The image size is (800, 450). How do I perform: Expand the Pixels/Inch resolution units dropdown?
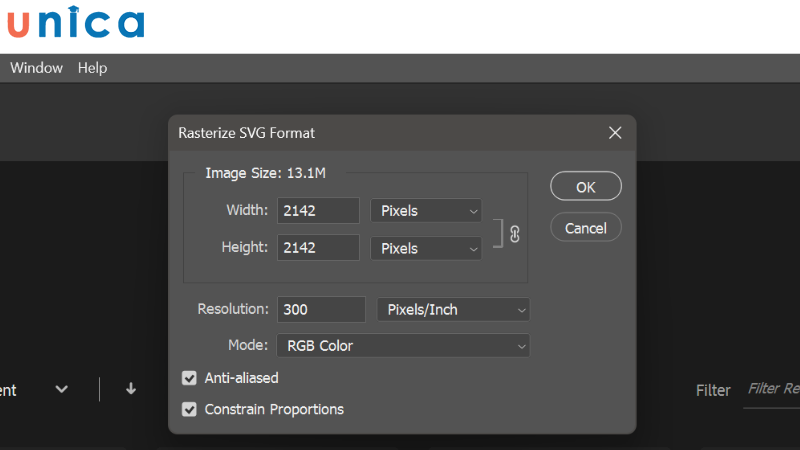coord(453,310)
